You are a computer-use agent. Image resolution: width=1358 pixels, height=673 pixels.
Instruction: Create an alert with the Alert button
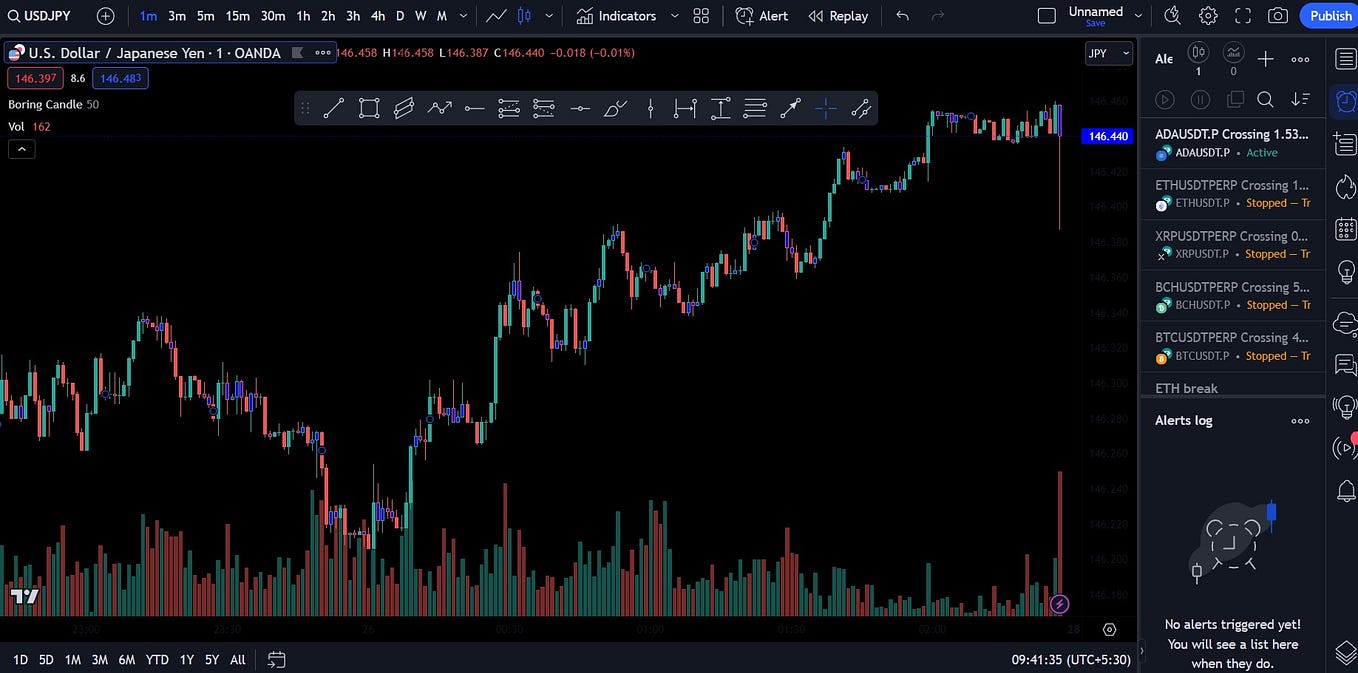pos(761,15)
